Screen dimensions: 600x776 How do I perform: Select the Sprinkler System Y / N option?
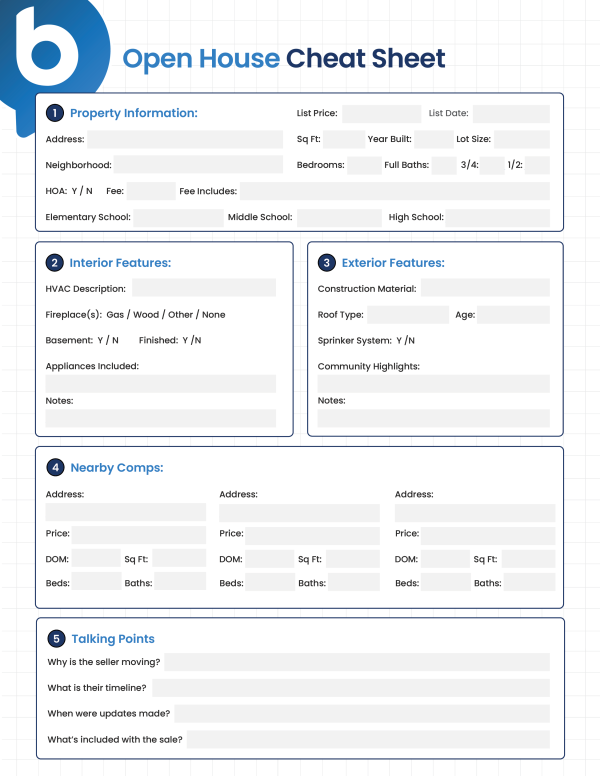[405, 340]
